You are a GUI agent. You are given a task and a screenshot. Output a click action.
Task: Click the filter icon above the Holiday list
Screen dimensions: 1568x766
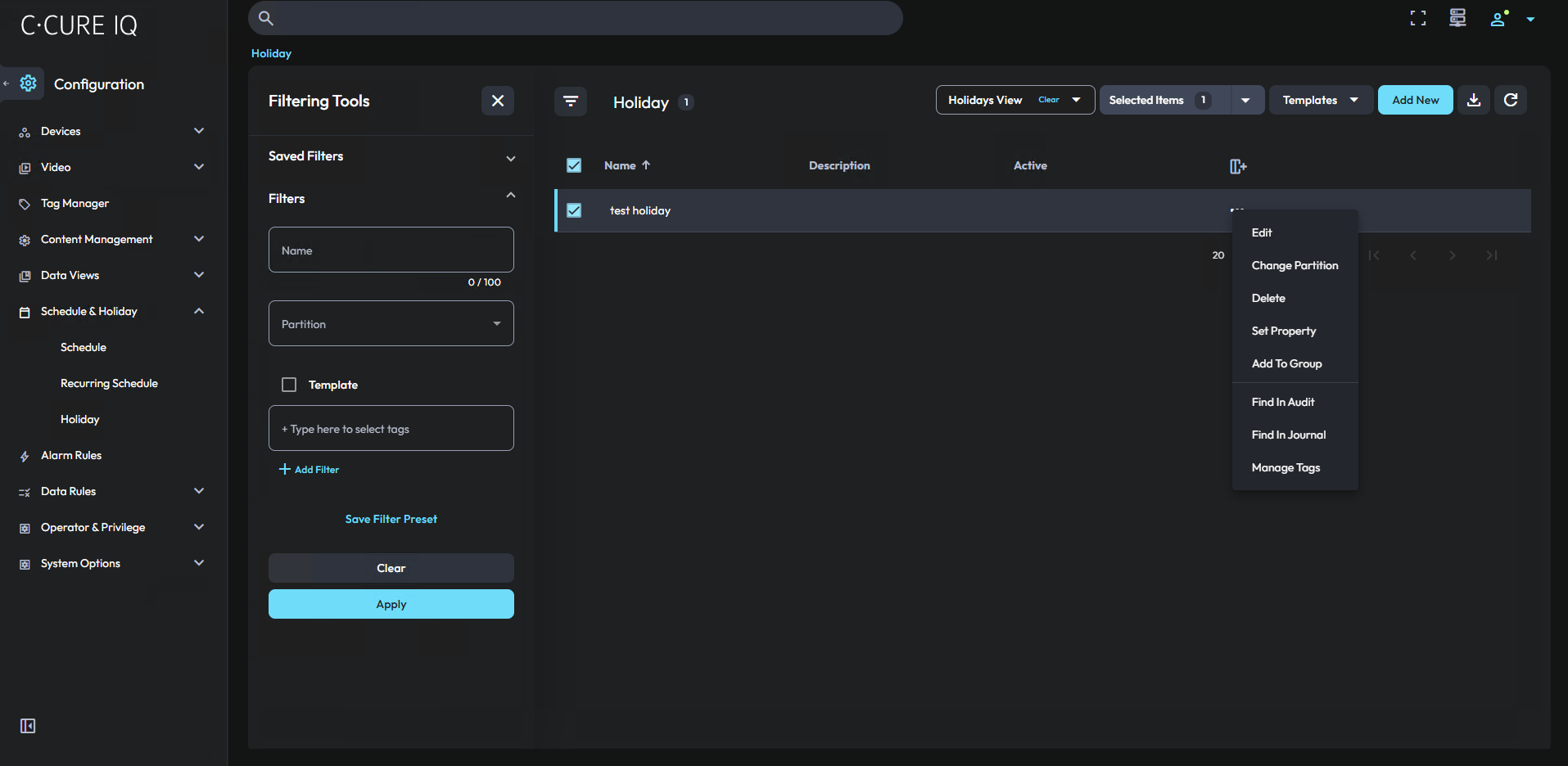(571, 101)
